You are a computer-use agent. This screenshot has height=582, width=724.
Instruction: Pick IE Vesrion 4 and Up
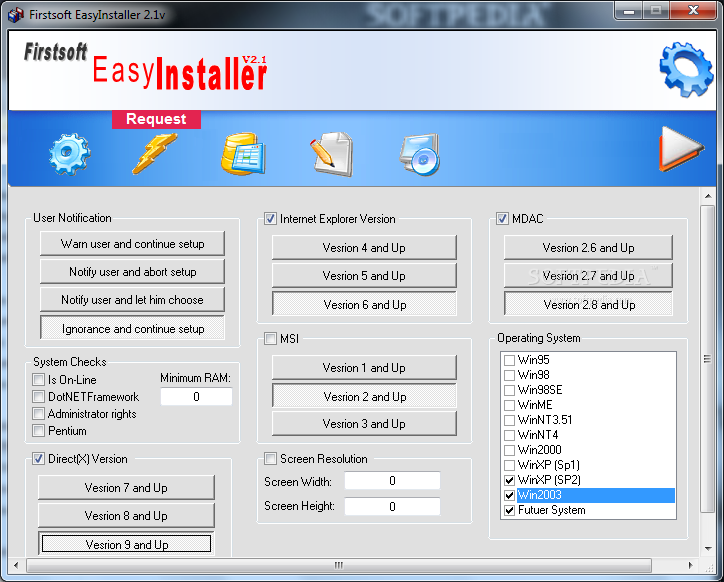364,248
